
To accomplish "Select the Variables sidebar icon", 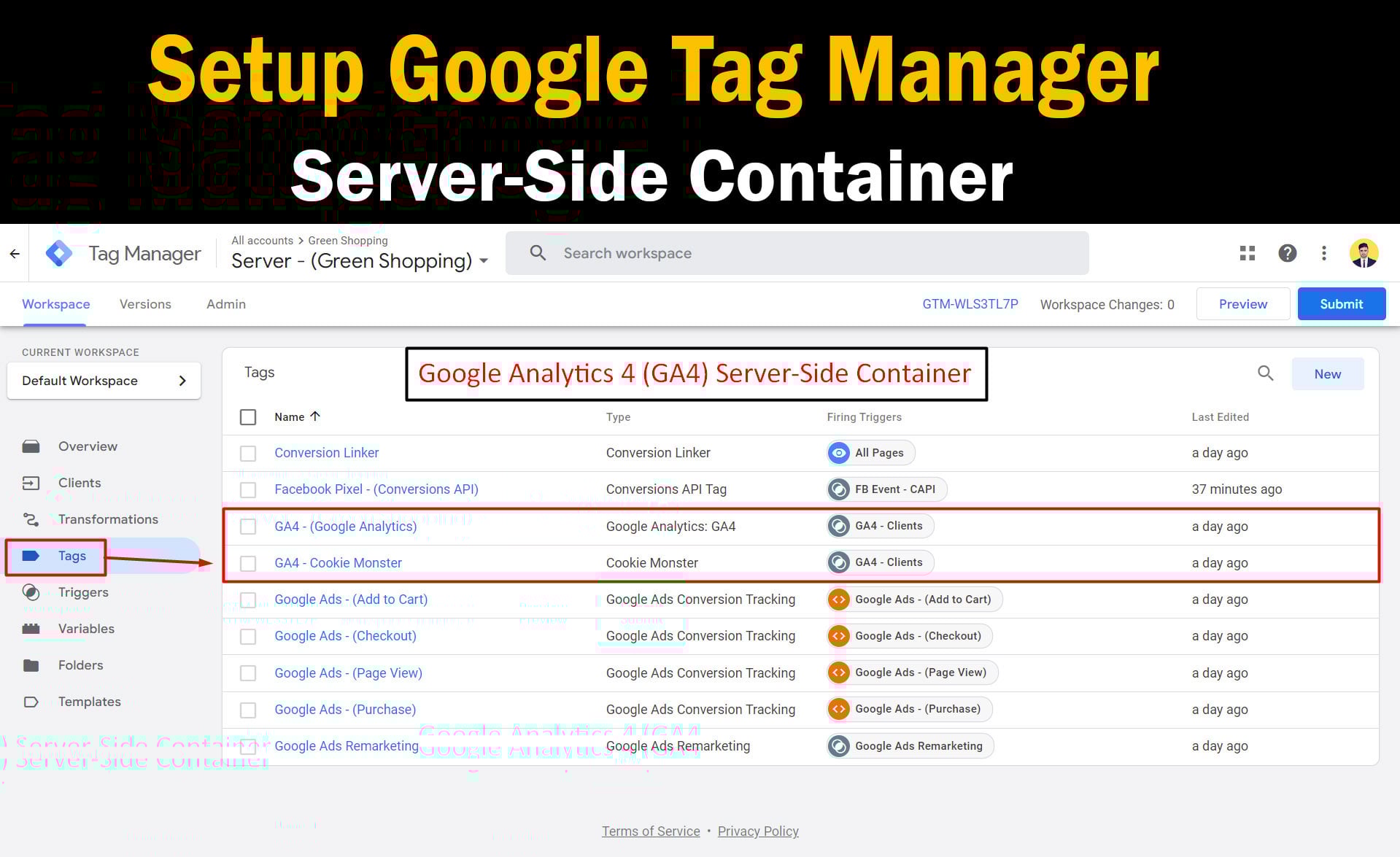I will [x=32, y=629].
